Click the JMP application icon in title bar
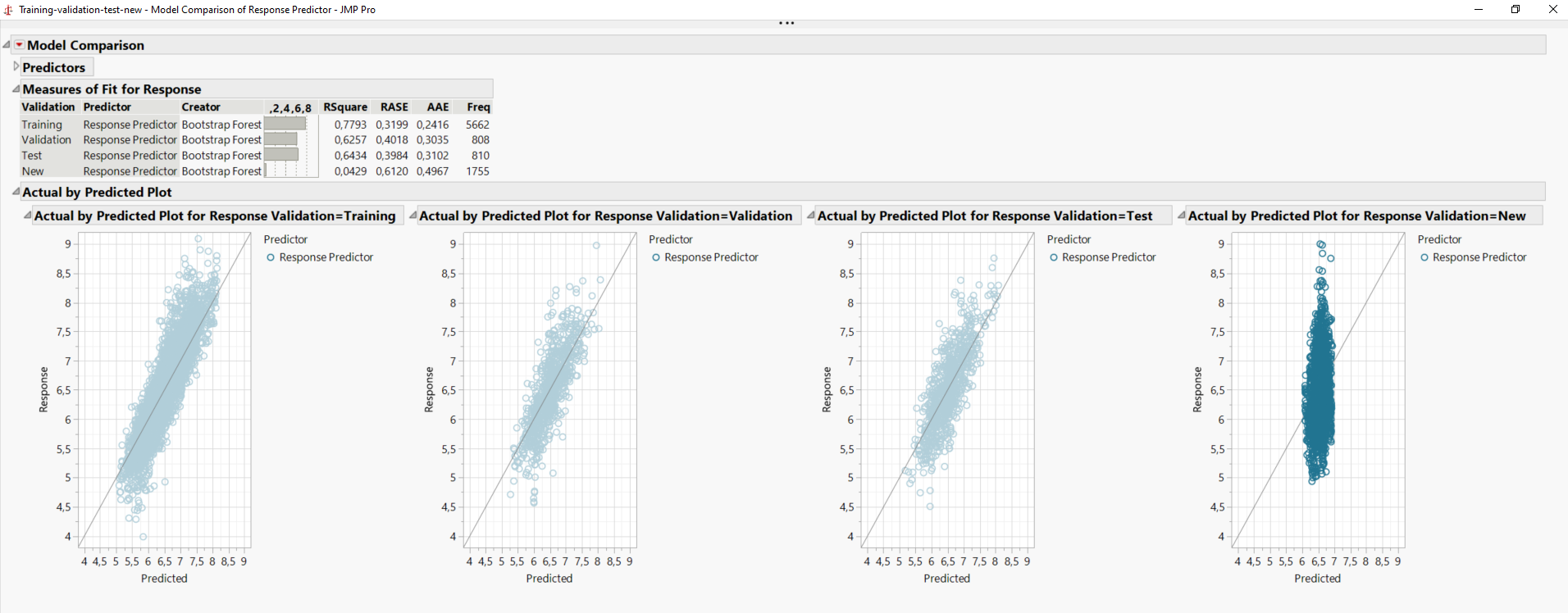Image resolution: width=1568 pixels, height=613 pixels. tap(8, 10)
